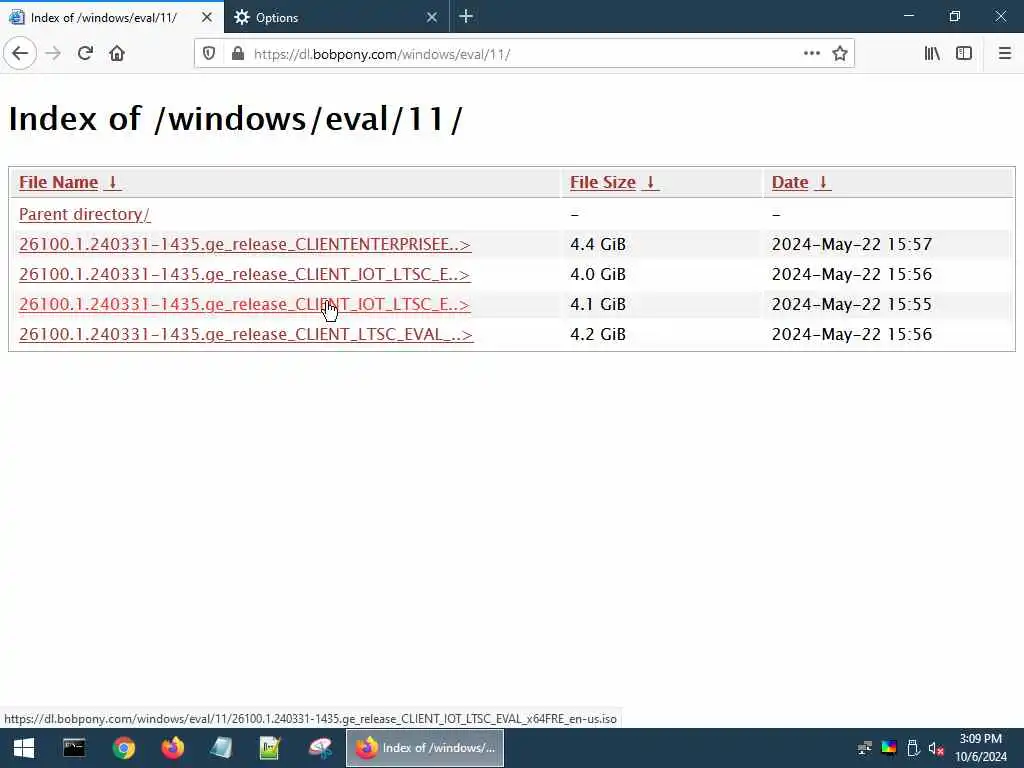This screenshot has height=768, width=1024.
Task: Sort File Name column descending arrow
Action: coord(112,182)
